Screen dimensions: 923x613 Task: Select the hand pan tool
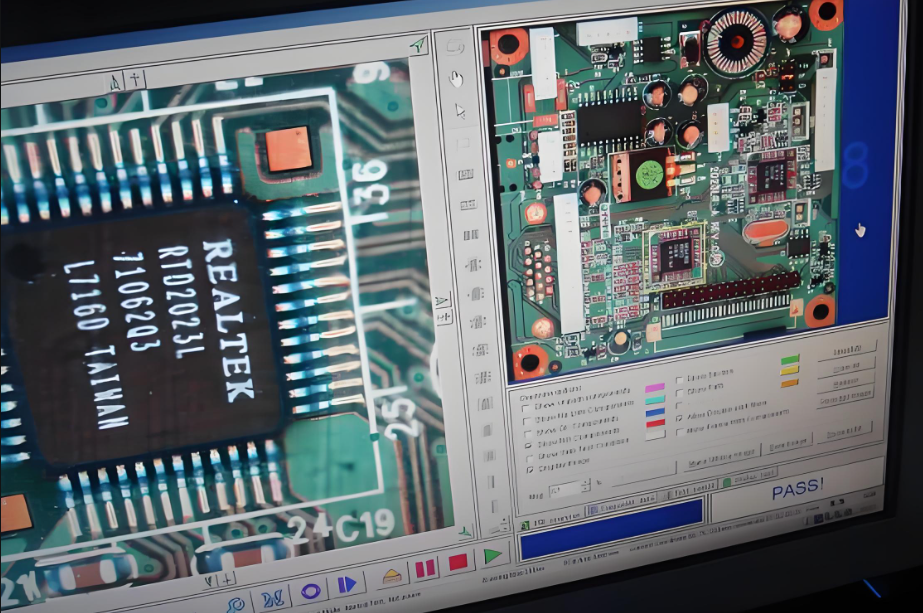pos(456,78)
